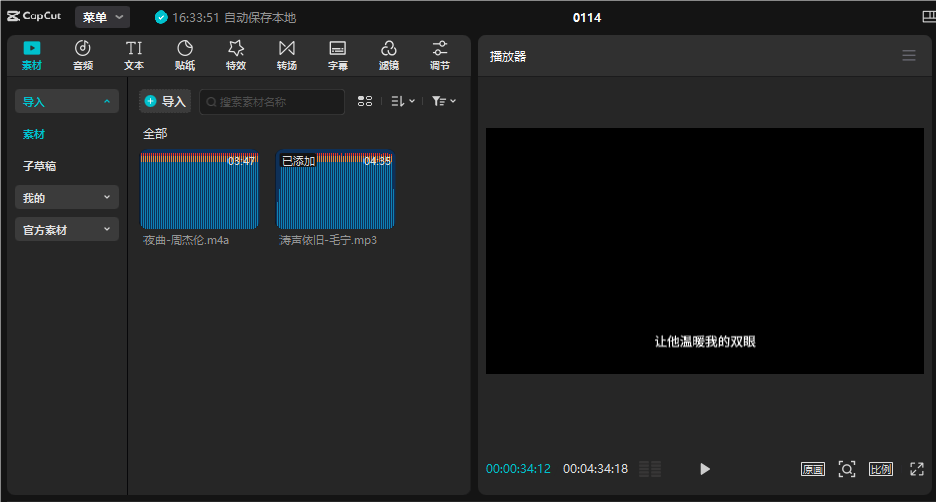
Task: Switch media list to grid view icon
Action: (365, 101)
